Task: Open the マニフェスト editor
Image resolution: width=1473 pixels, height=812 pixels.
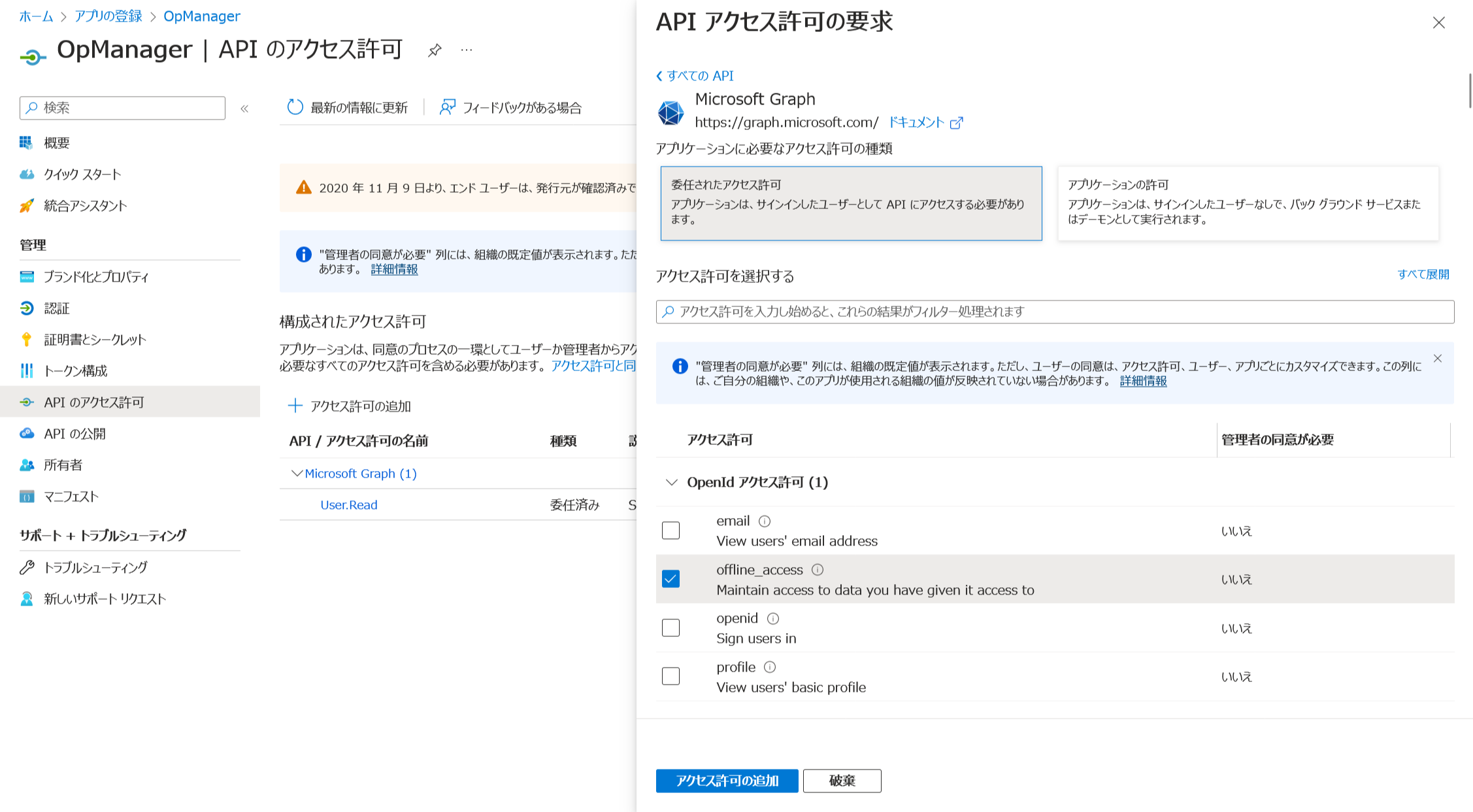Action: point(70,496)
